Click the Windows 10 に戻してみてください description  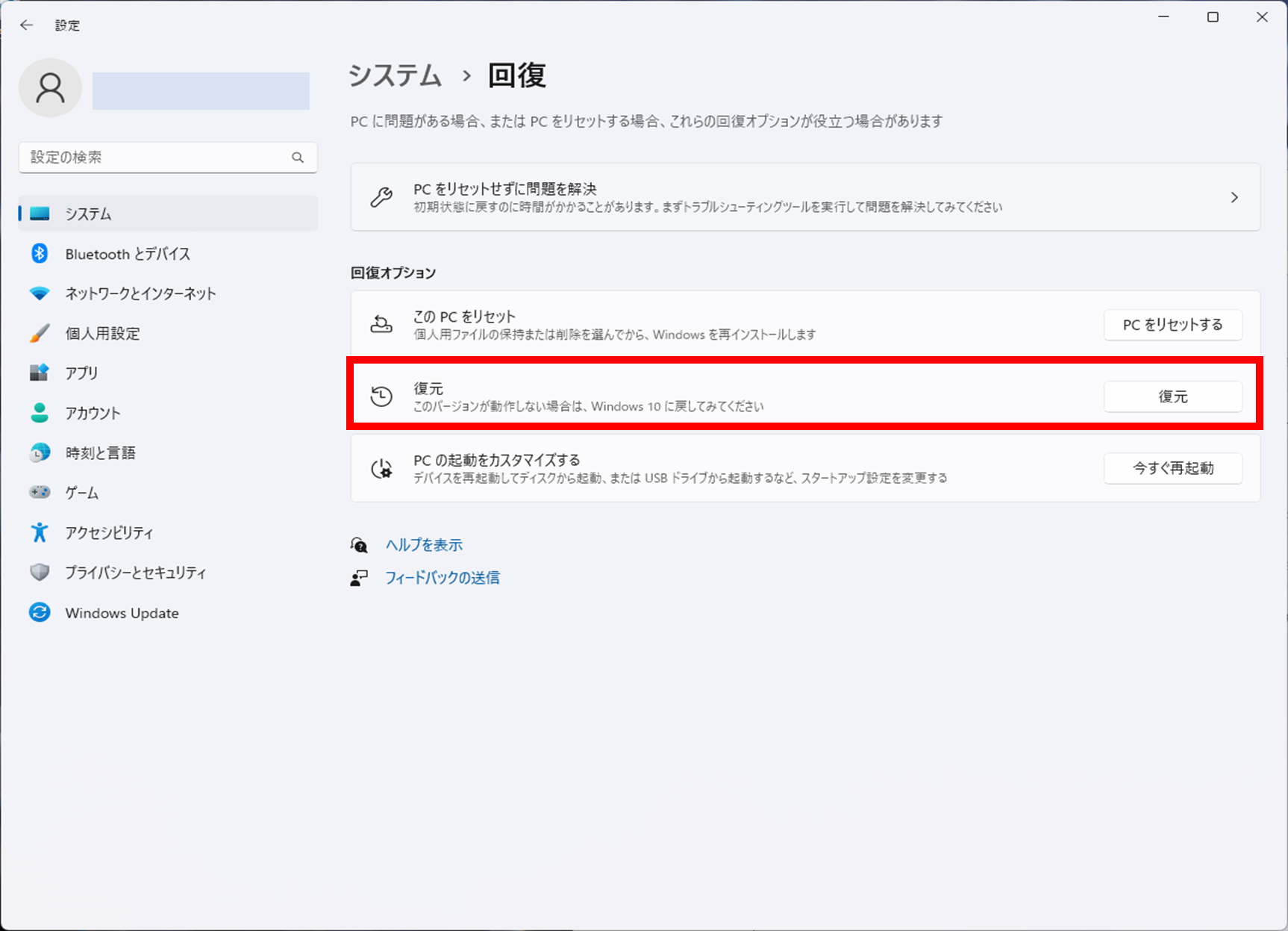tap(589, 407)
